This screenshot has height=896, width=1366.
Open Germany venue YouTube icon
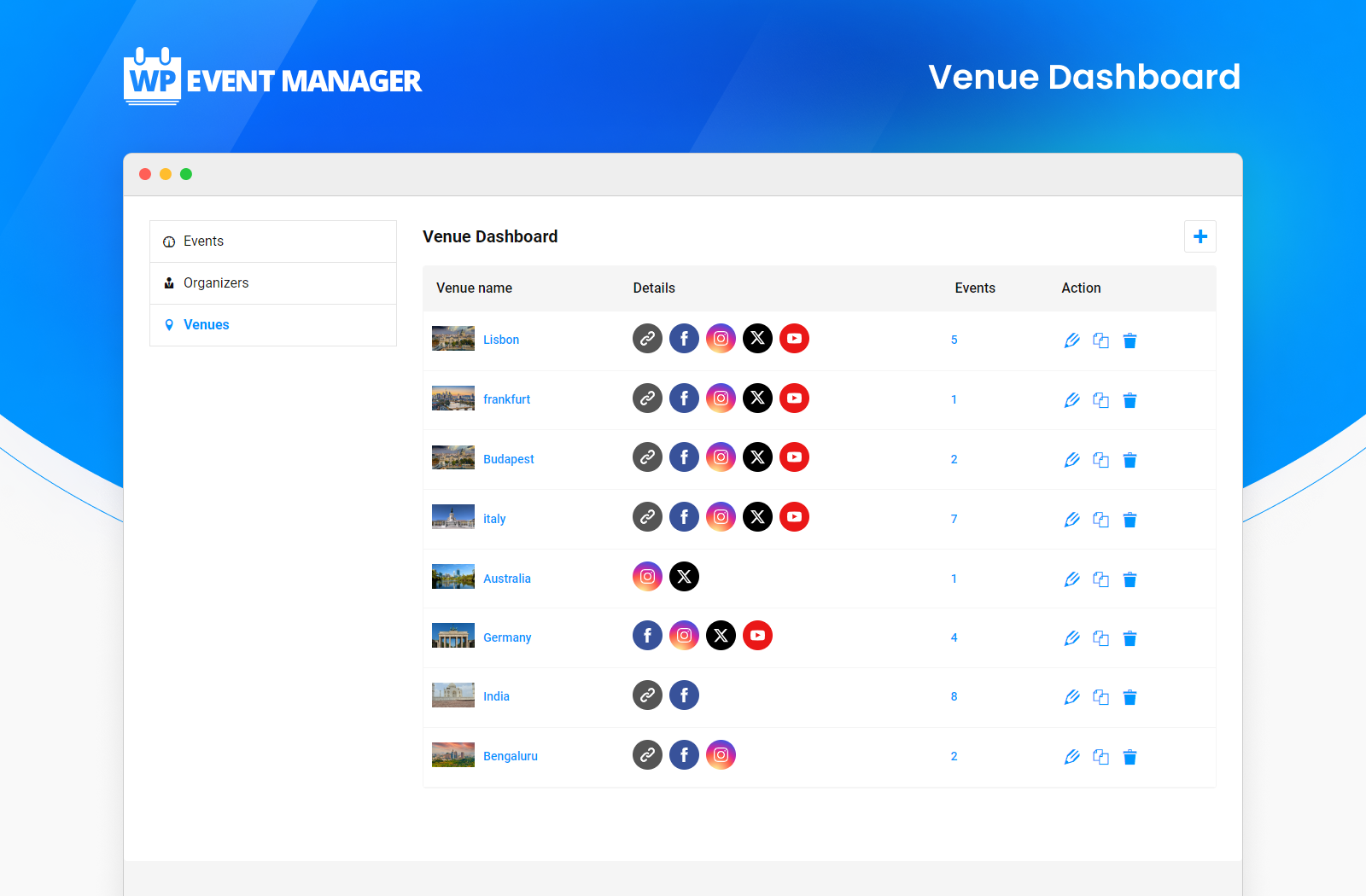click(757, 636)
